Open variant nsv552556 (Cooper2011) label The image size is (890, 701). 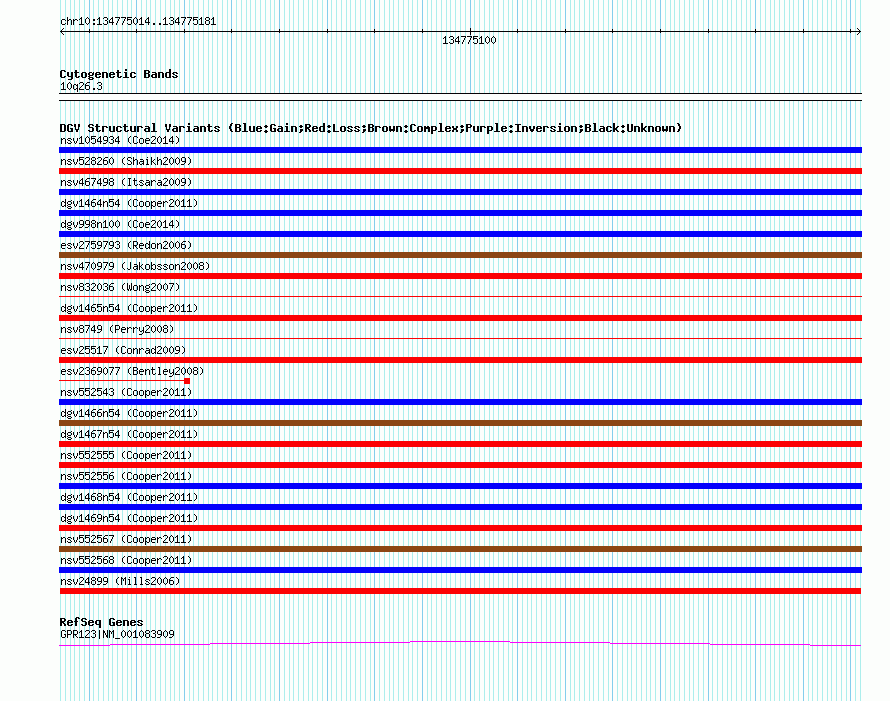pyautogui.click(x=126, y=476)
